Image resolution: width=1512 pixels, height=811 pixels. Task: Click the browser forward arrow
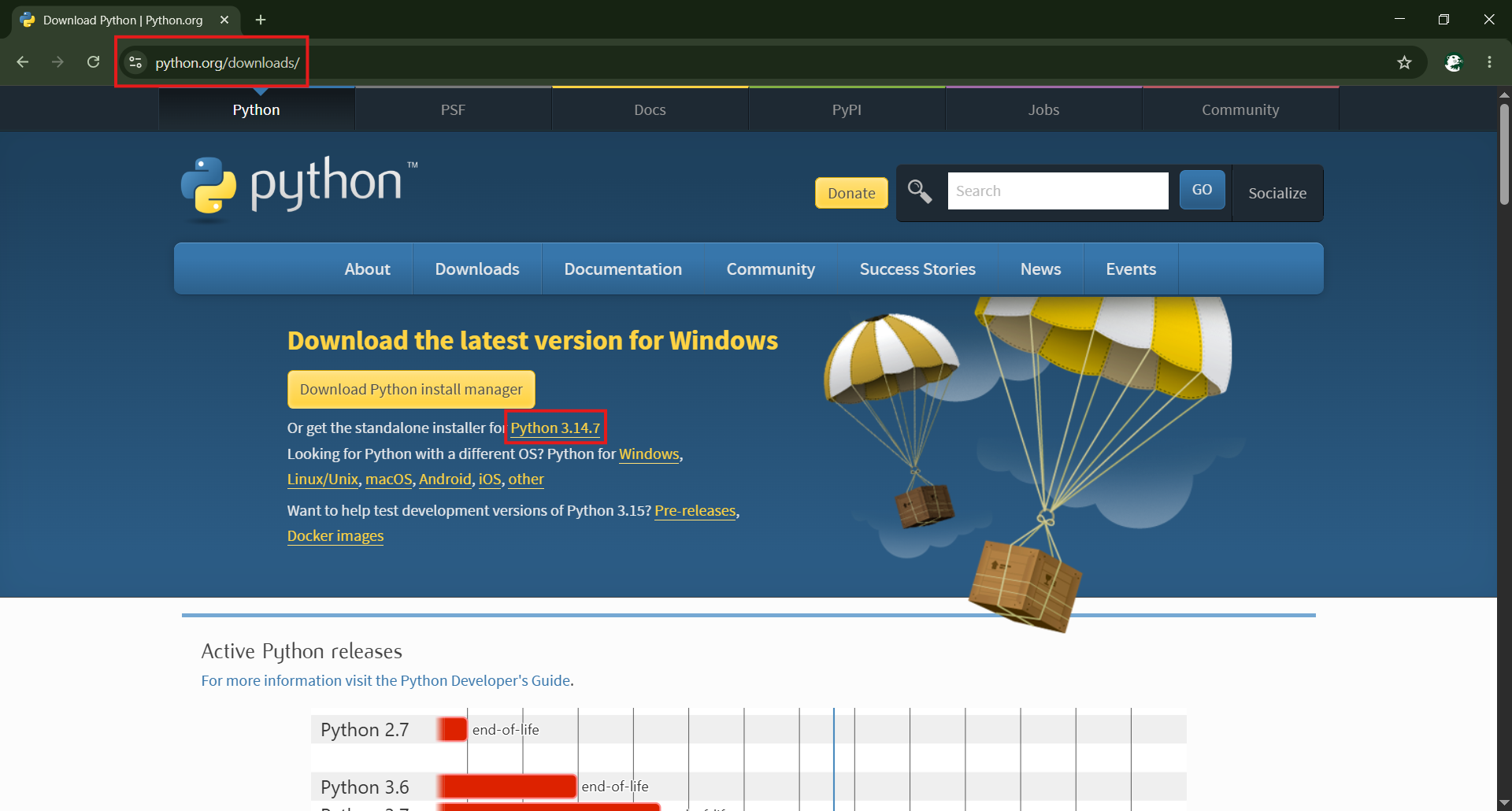coord(57,62)
